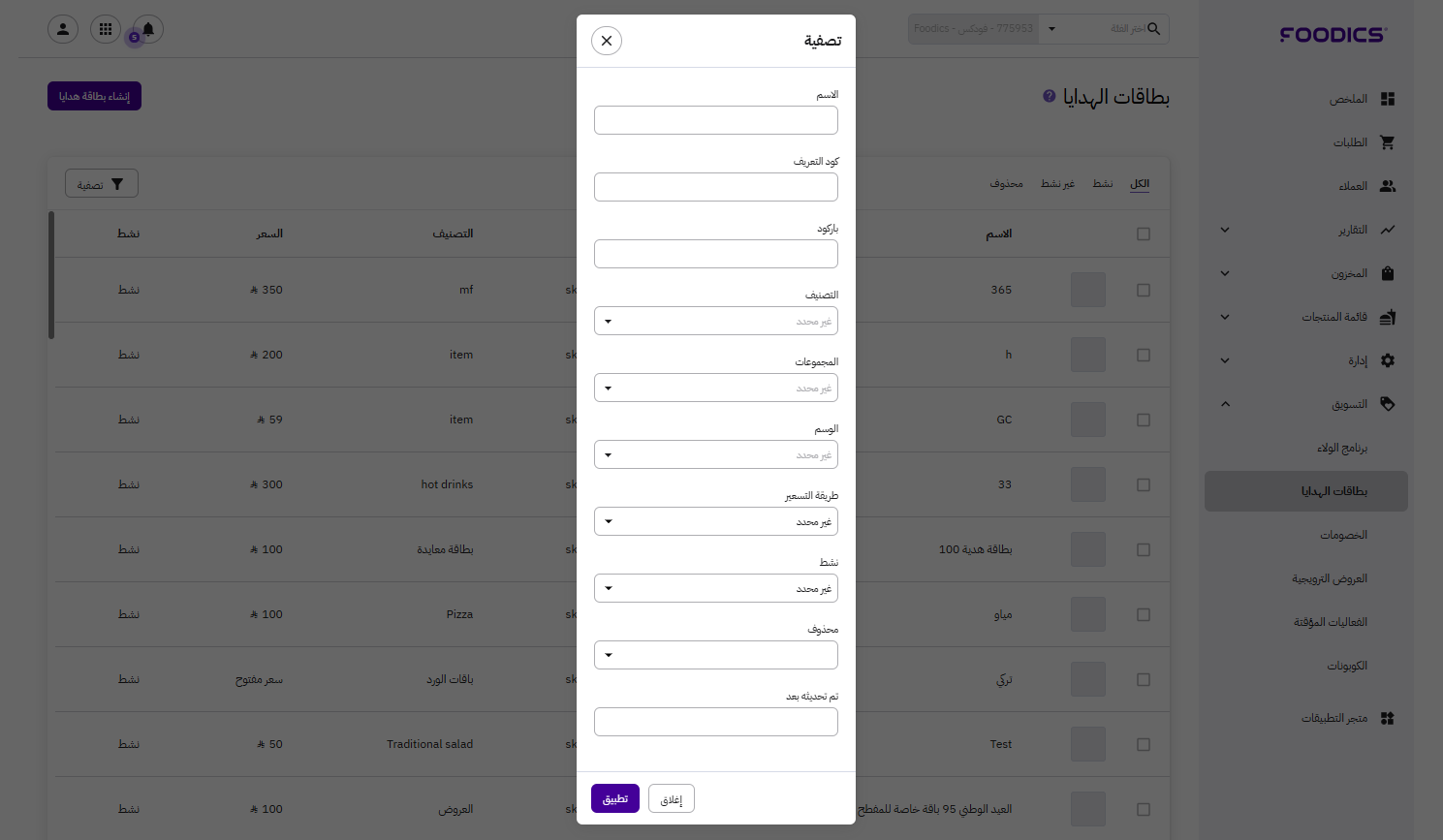Open the customers people icon
This screenshot has height=840, width=1443.
(x=1388, y=186)
